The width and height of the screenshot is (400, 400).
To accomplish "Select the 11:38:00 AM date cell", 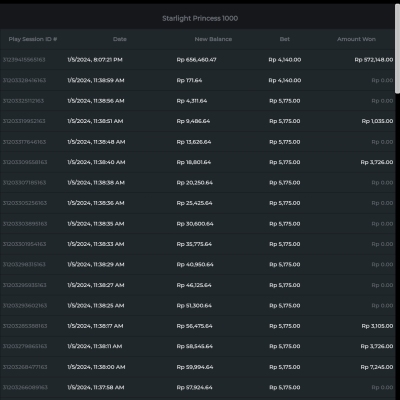I will click(x=96, y=367).
